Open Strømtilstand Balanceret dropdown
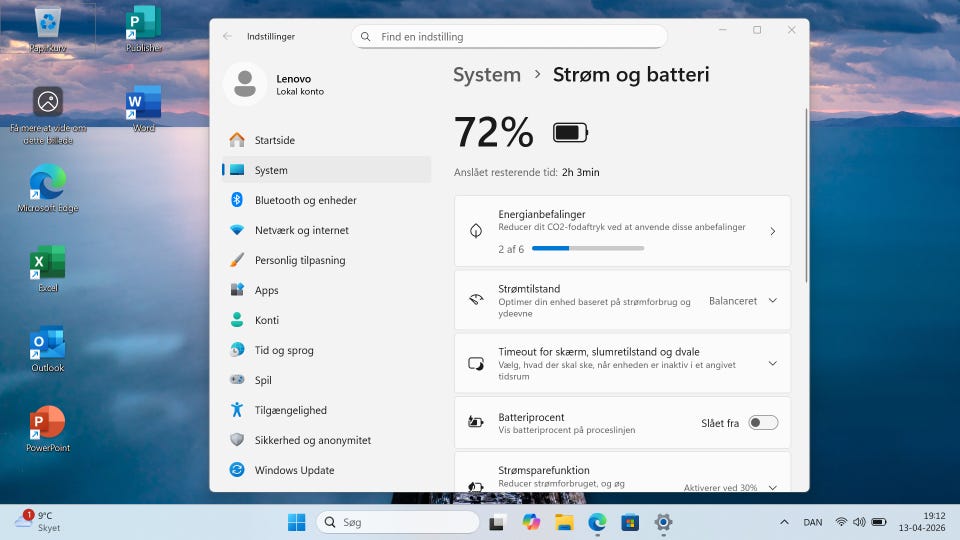Viewport: 960px width, 540px height. pos(742,300)
